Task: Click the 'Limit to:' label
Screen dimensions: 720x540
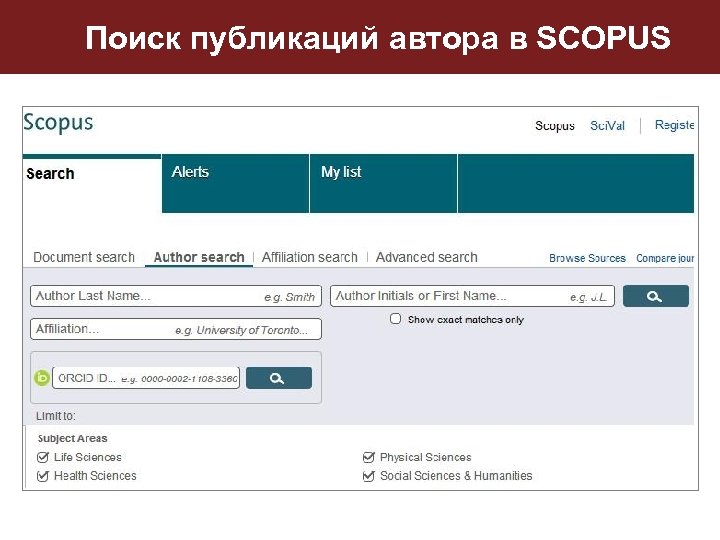Action: click(56, 416)
